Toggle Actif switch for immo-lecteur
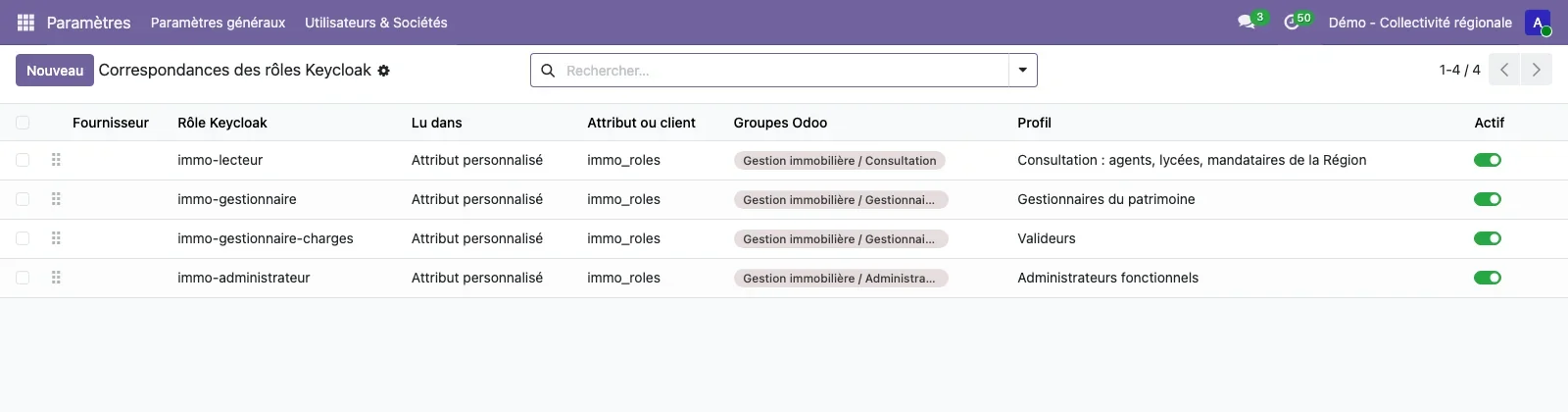The width and height of the screenshot is (1568, 412). 1488,160
